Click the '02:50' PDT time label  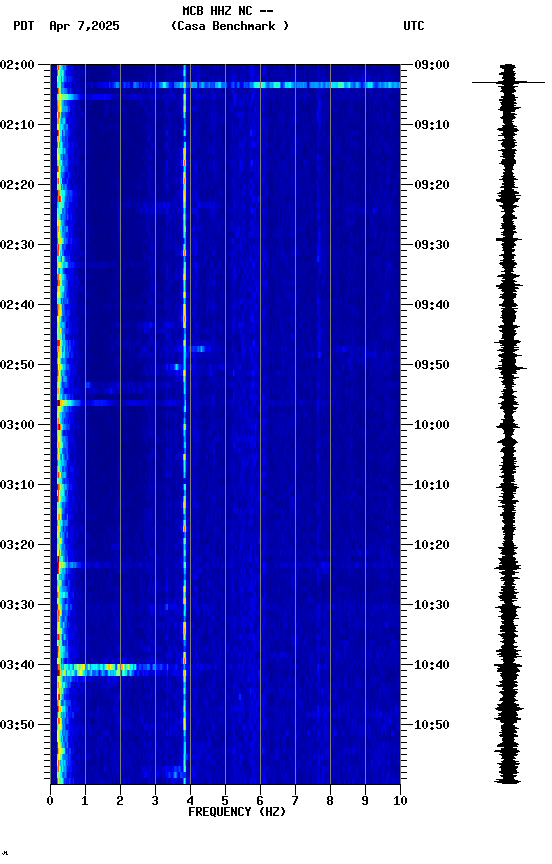[17, 365]
